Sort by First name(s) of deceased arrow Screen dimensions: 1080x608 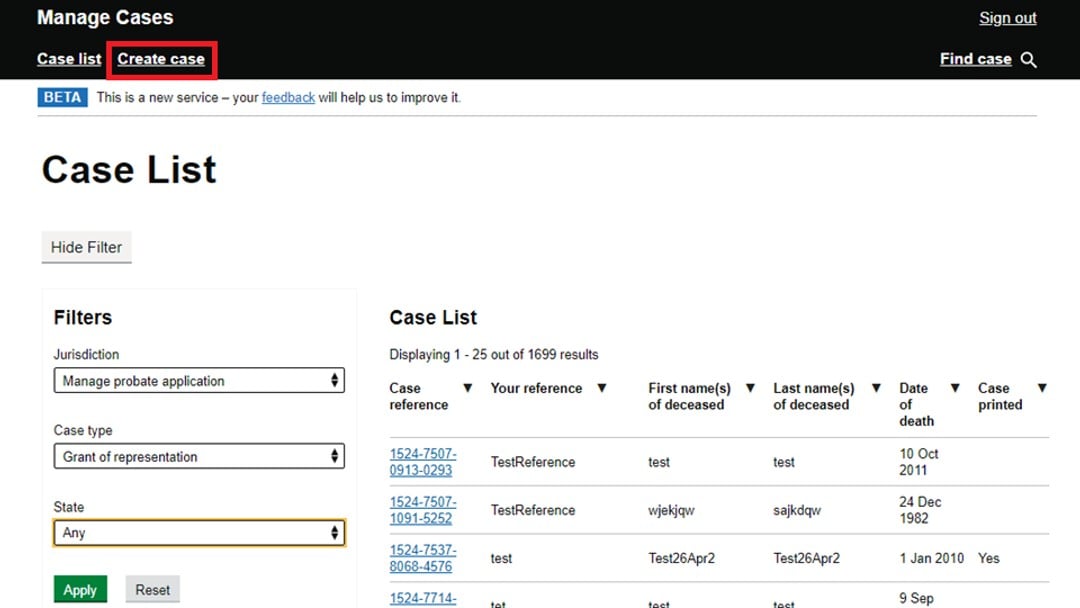750,388
